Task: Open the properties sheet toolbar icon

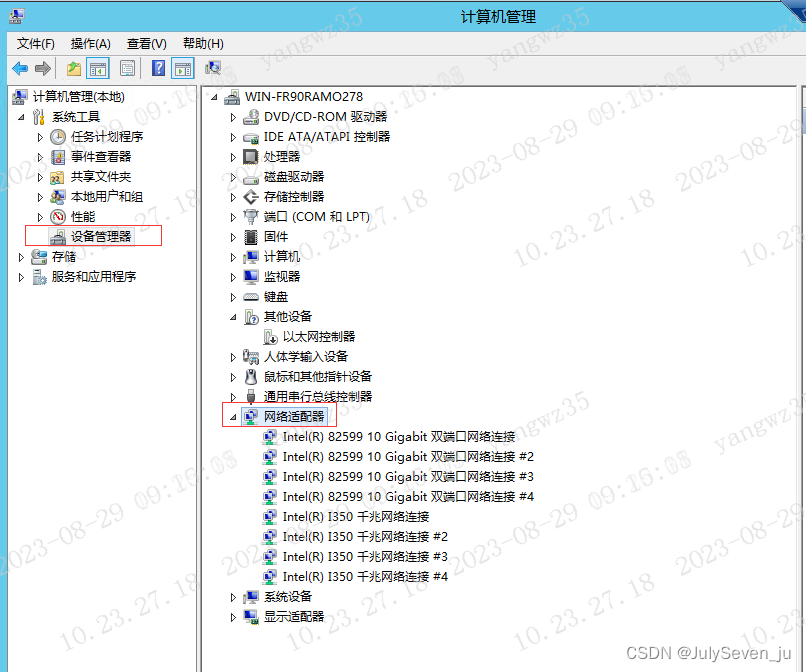Action: coord(127,68)
